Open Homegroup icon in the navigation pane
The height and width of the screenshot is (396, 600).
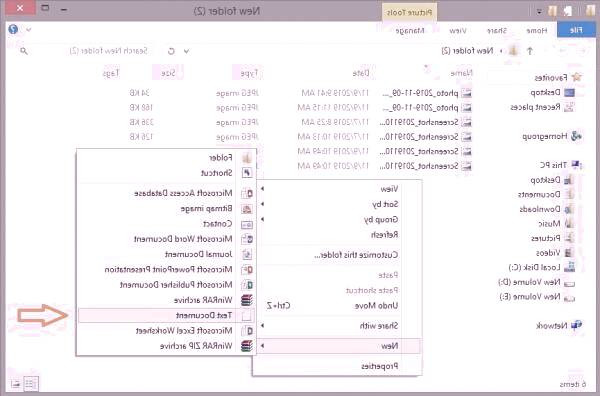point(576,136)
